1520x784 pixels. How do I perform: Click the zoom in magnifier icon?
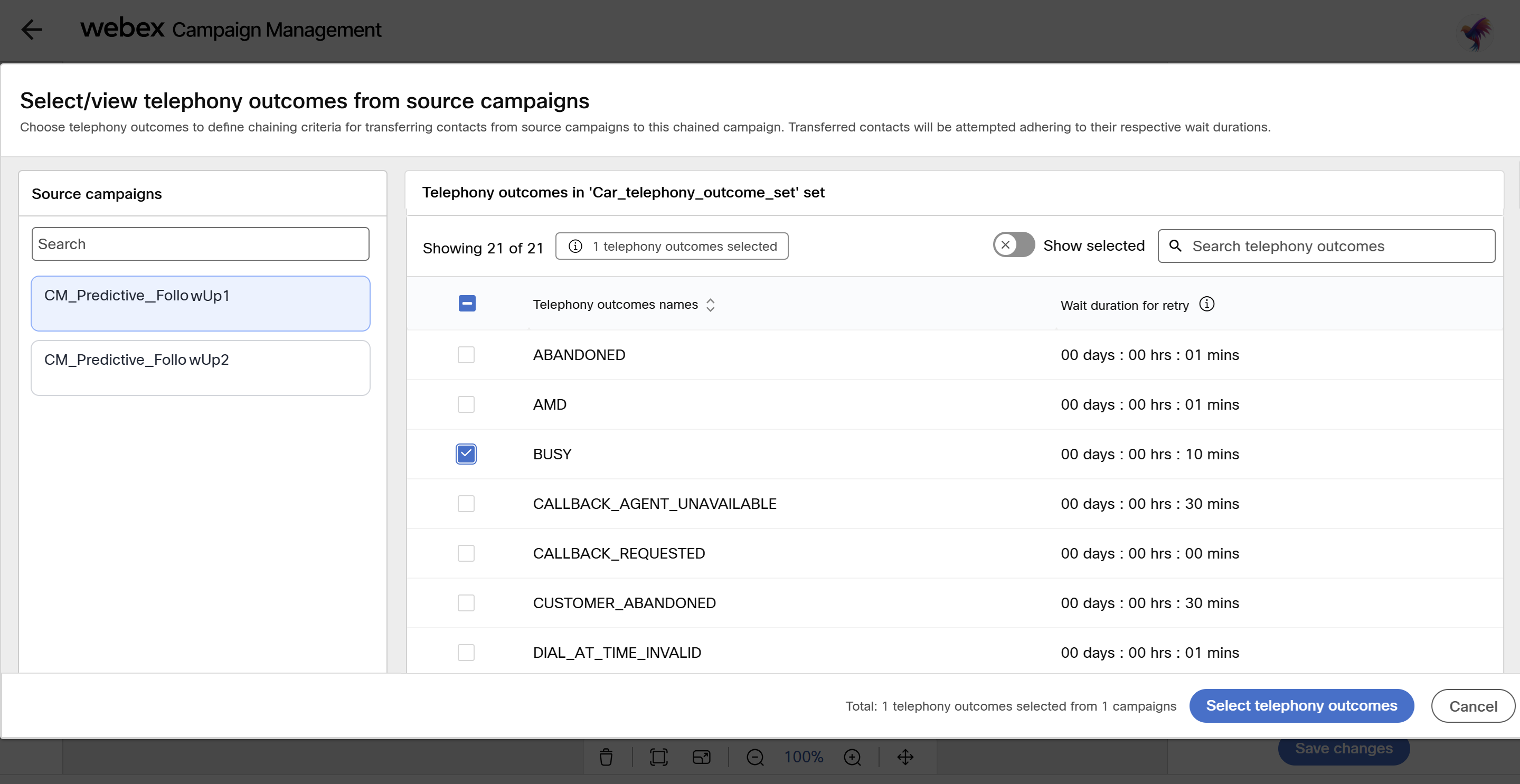[x=852, y=757]
